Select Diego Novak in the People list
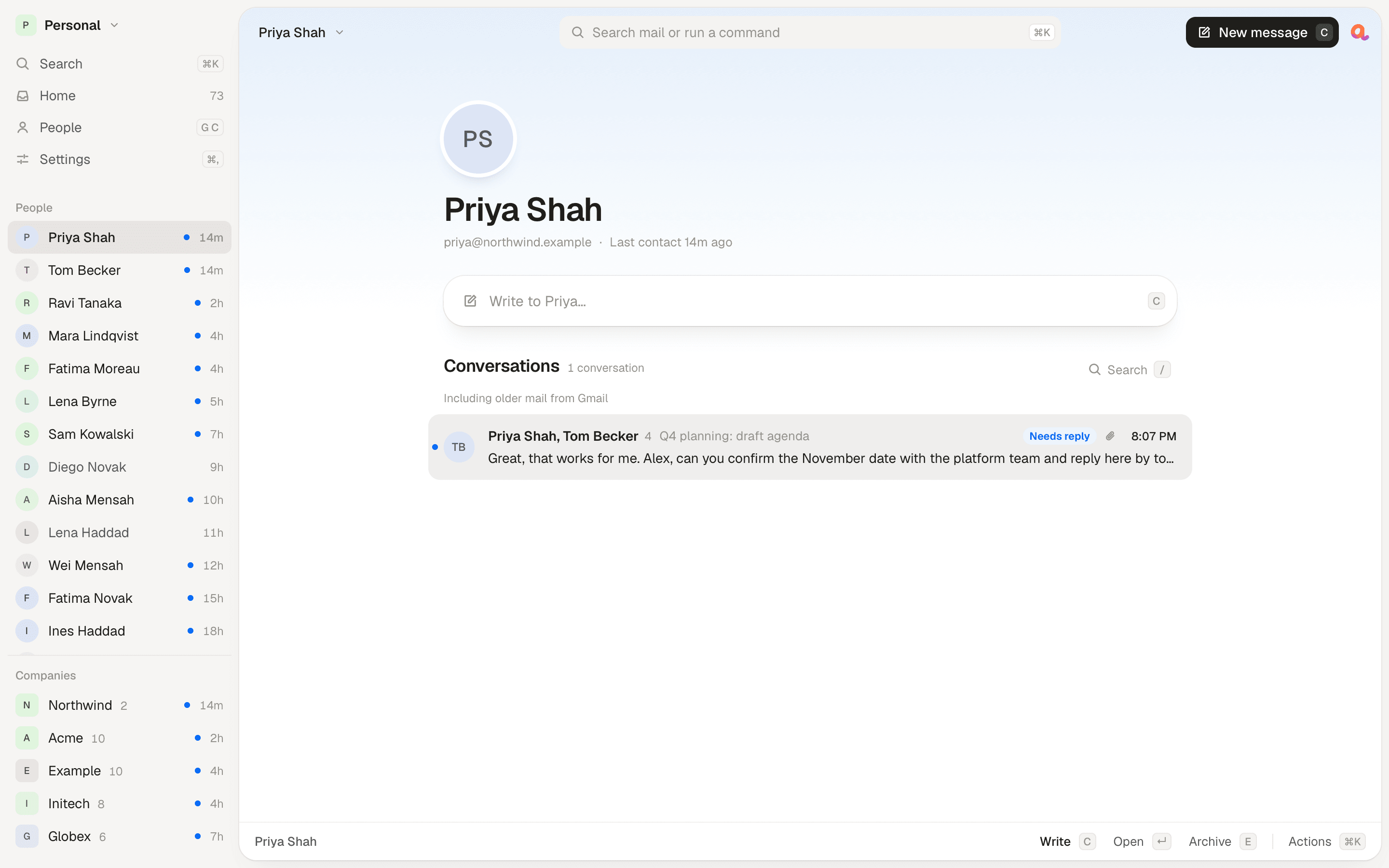 tap(120, 467)
